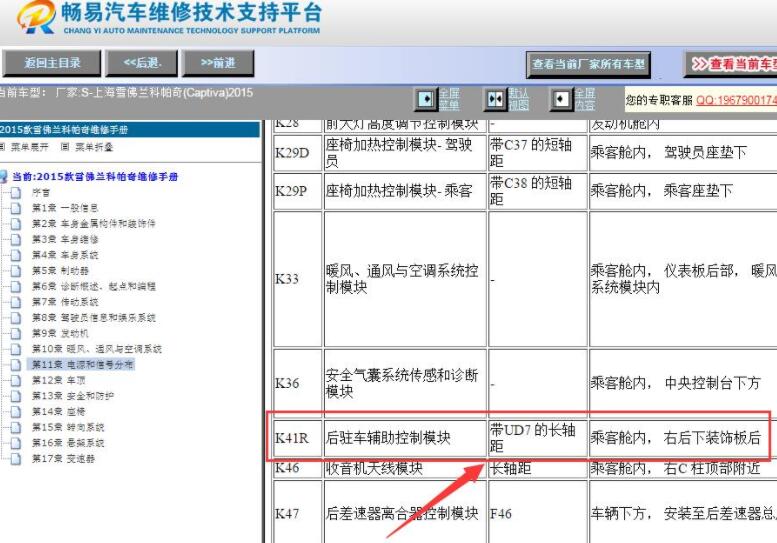
Task: Click the page icon beside 第17章 变速器
Action: tap(16, 459)
